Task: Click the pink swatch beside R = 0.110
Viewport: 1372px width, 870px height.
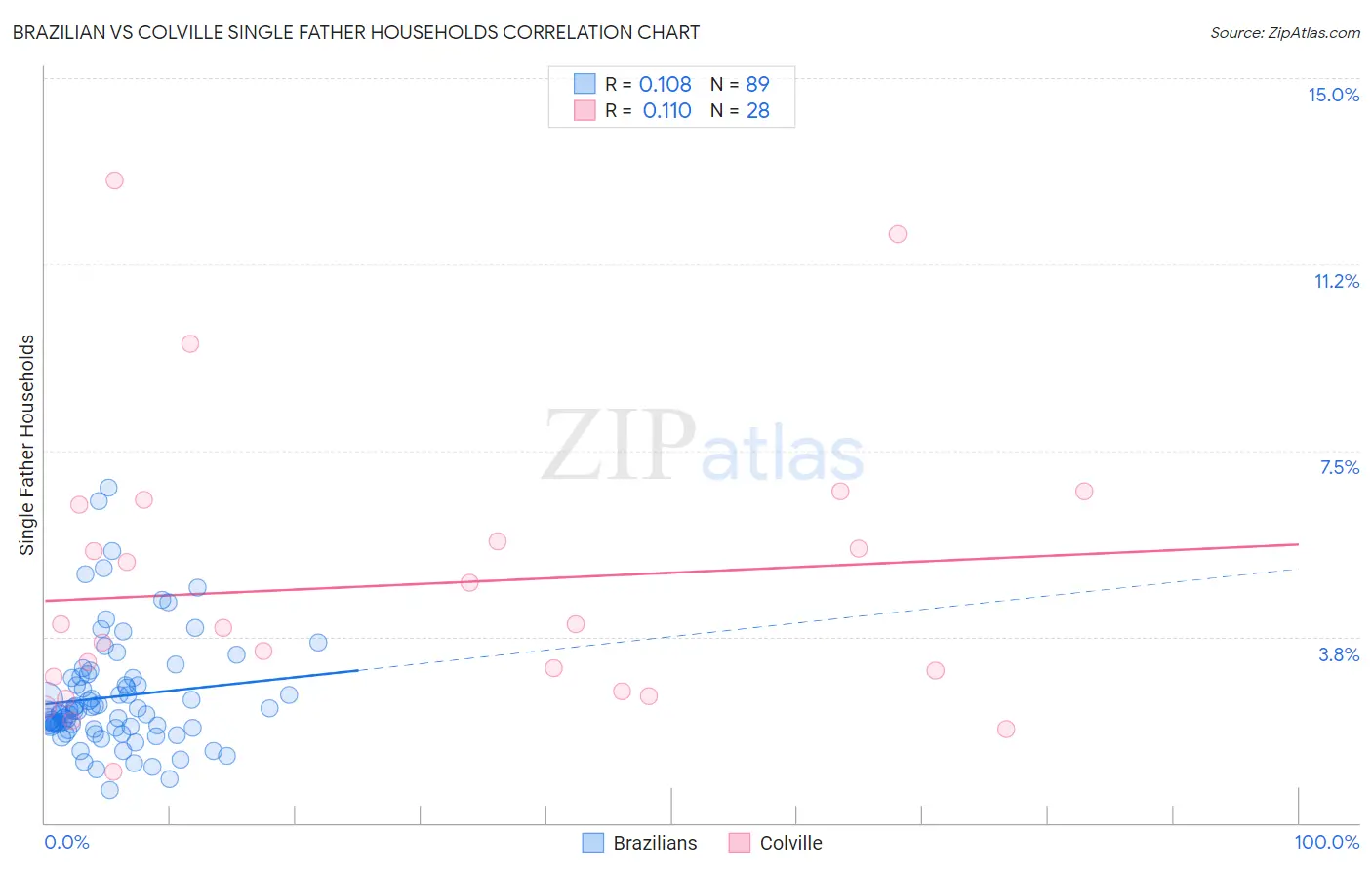Action: pyautogui.click(x=585, y=110)
